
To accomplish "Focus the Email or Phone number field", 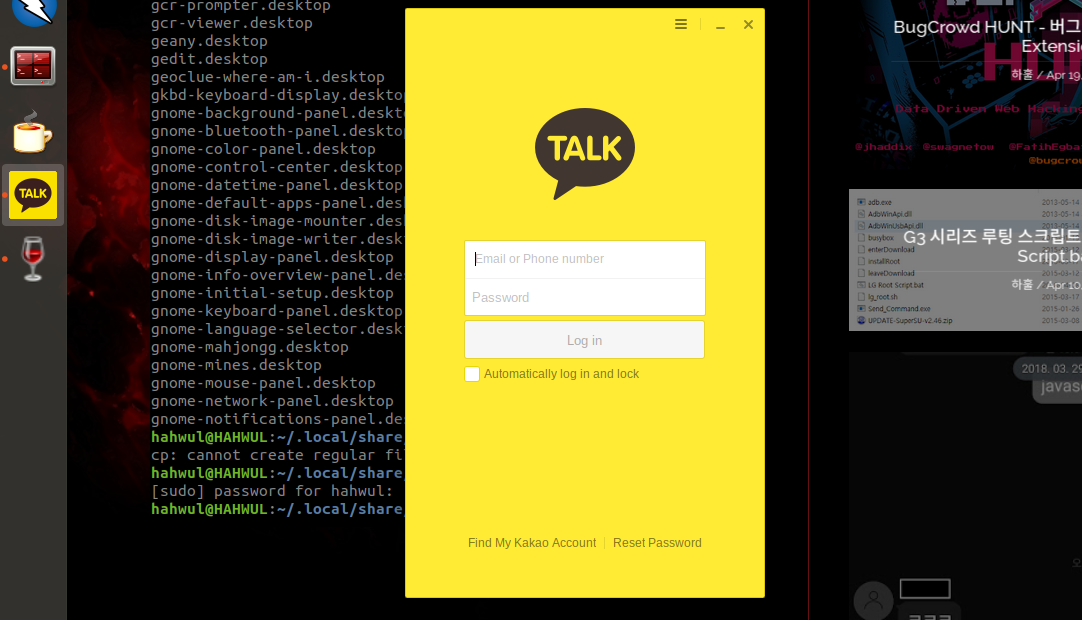I will pyautogui.click(x=584, y=259).
